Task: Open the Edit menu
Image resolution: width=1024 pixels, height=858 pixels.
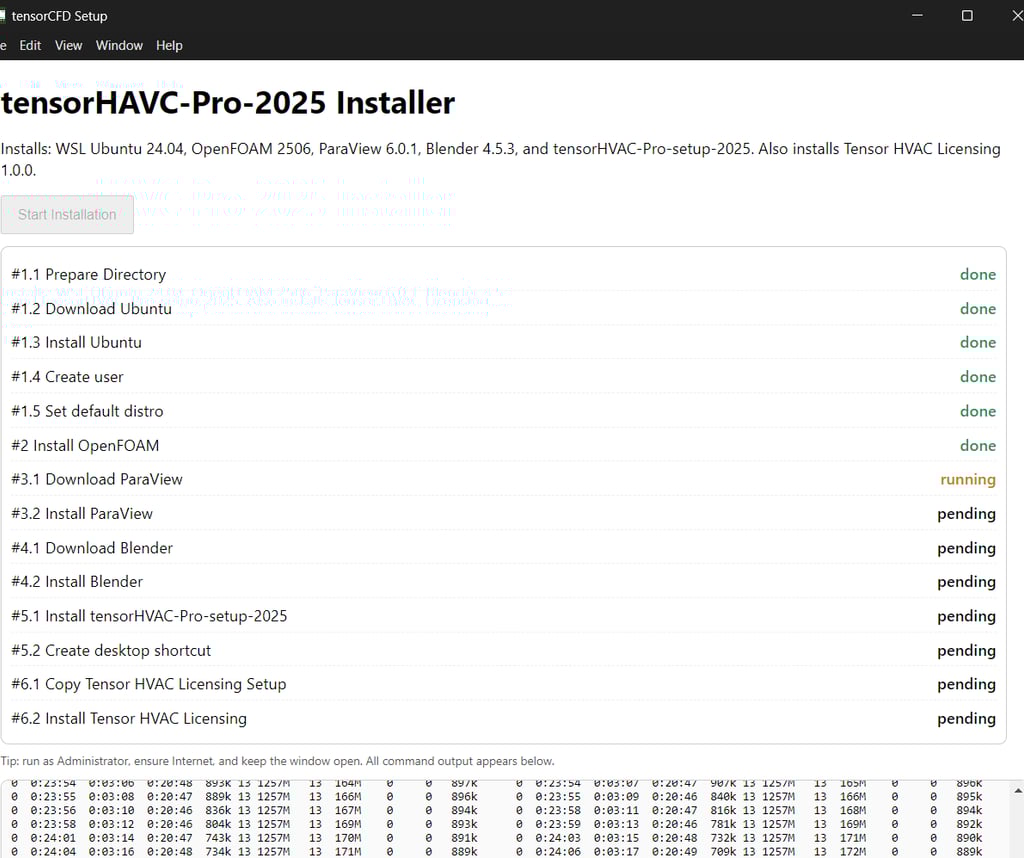Action: 30,46
